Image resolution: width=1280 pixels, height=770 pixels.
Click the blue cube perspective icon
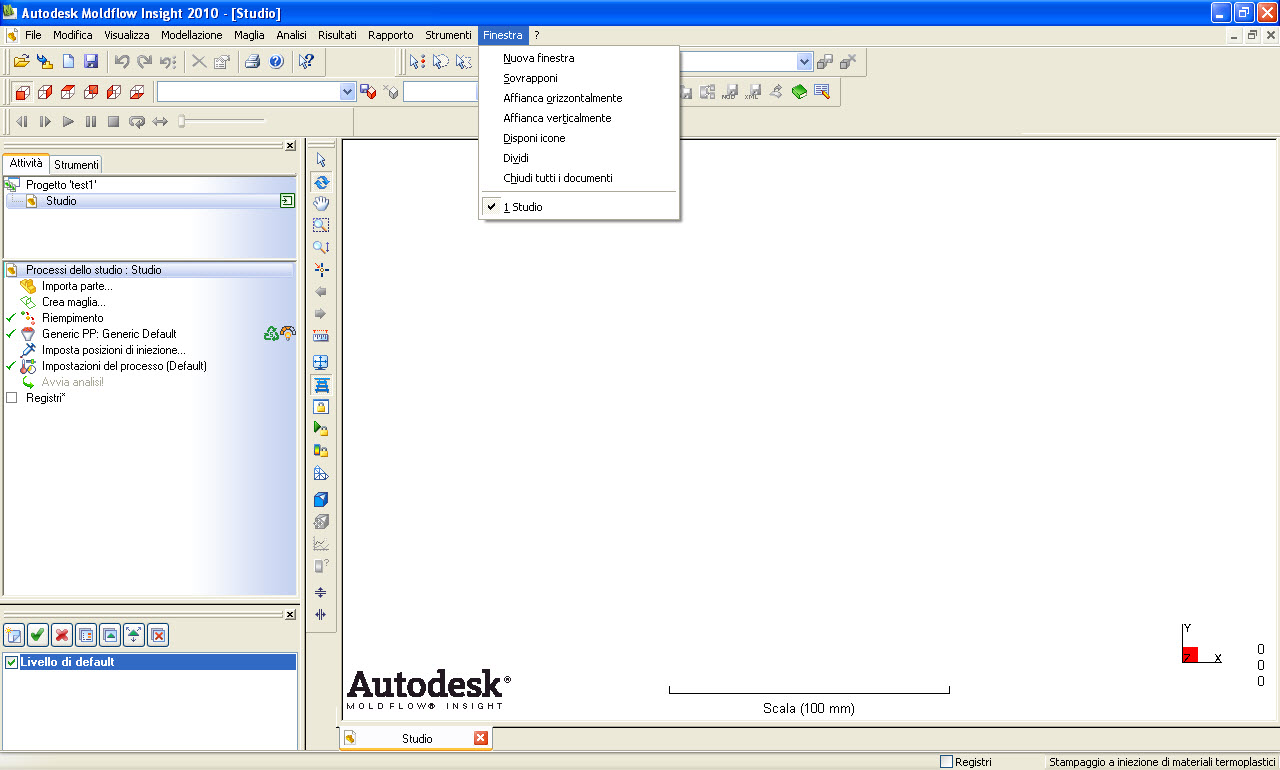tap(321, 500)
